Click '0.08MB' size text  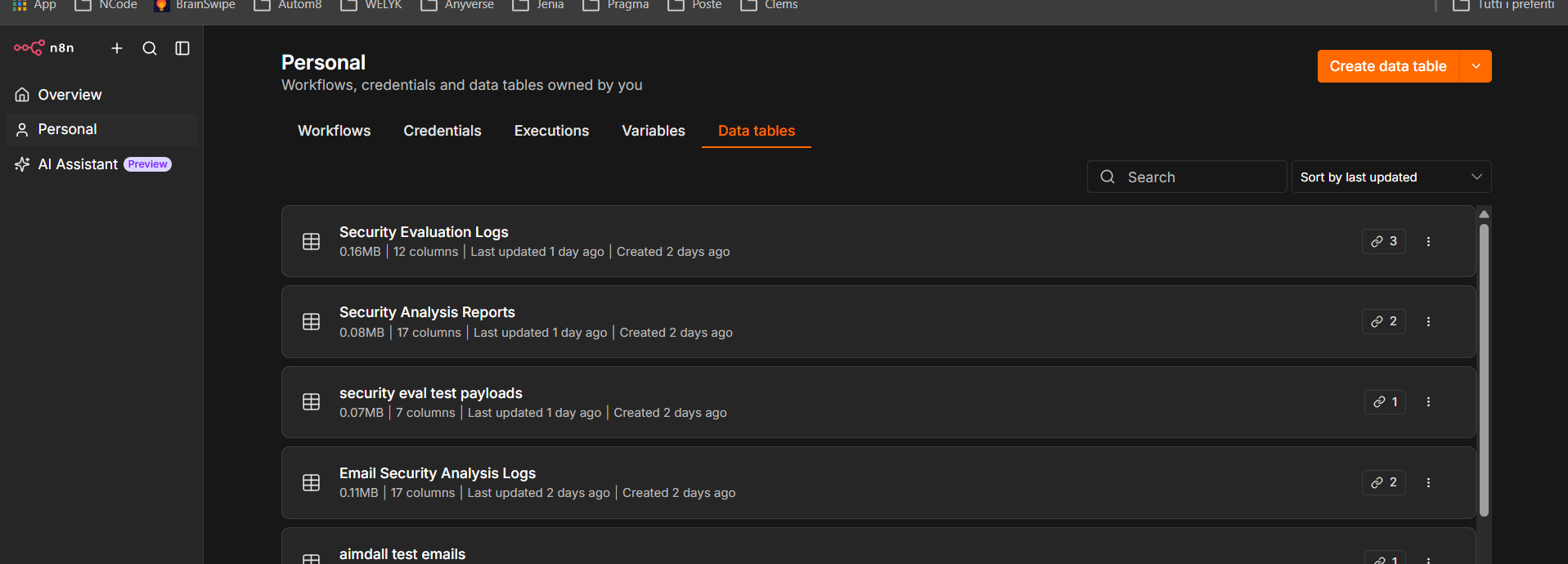pyautogui.click(x=362, y=333)
